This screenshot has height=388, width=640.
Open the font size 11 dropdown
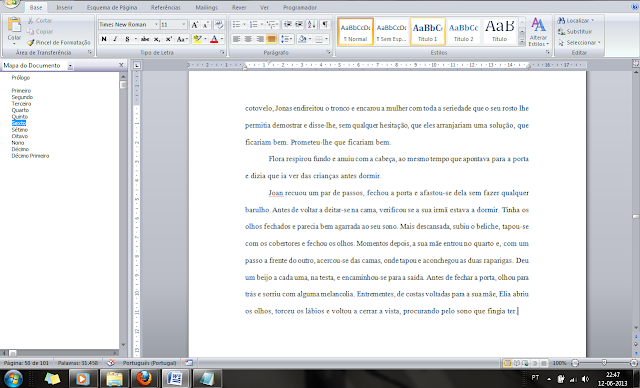pos(184,24)
